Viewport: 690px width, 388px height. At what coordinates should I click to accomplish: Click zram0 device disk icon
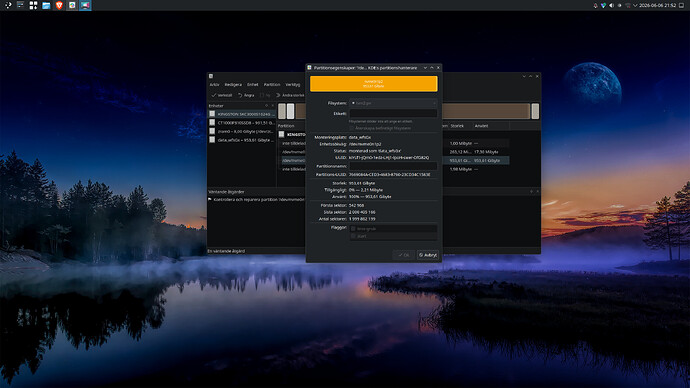pos(212,131)
